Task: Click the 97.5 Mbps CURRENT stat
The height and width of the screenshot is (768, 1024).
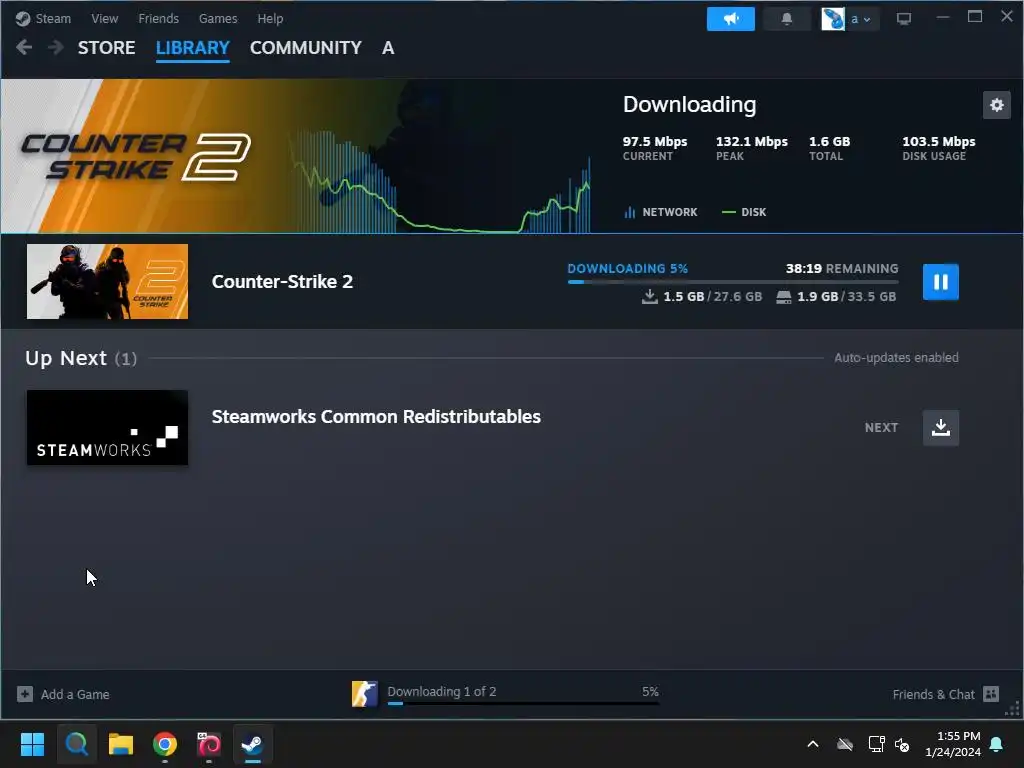Action: point(654,148)
